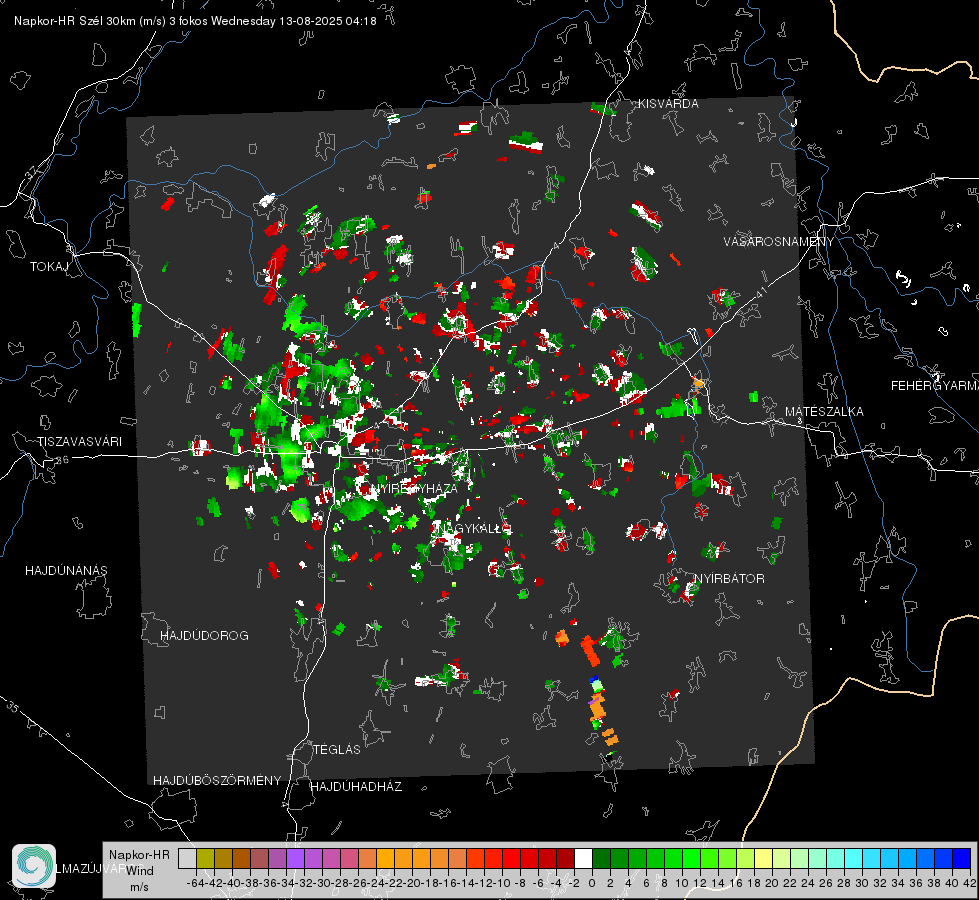Click the 42 value on the legend scale
Viewport: 979px width, 900px height.
pos(970,883)
